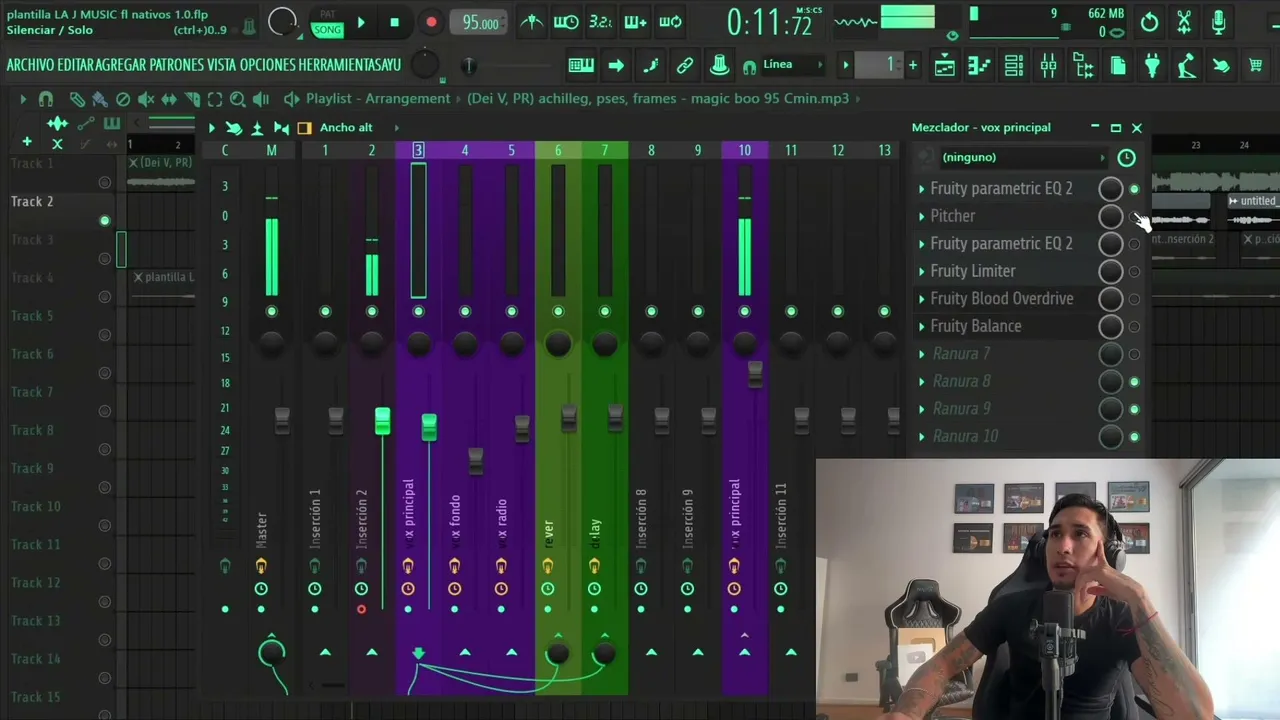Open the (ninguno) input source dropdown
Image resolution: width=1280 pixels, height=720 pixels.
click(x=1024, y=157)
